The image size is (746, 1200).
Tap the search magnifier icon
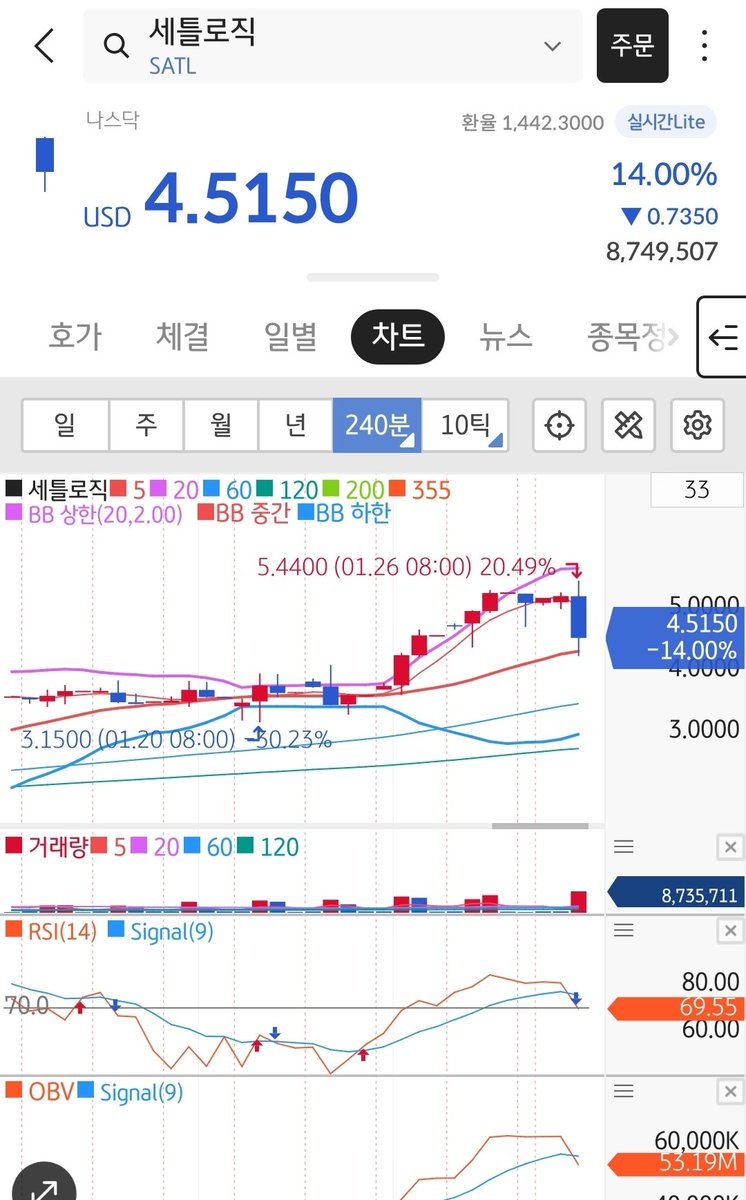(116, 45)
